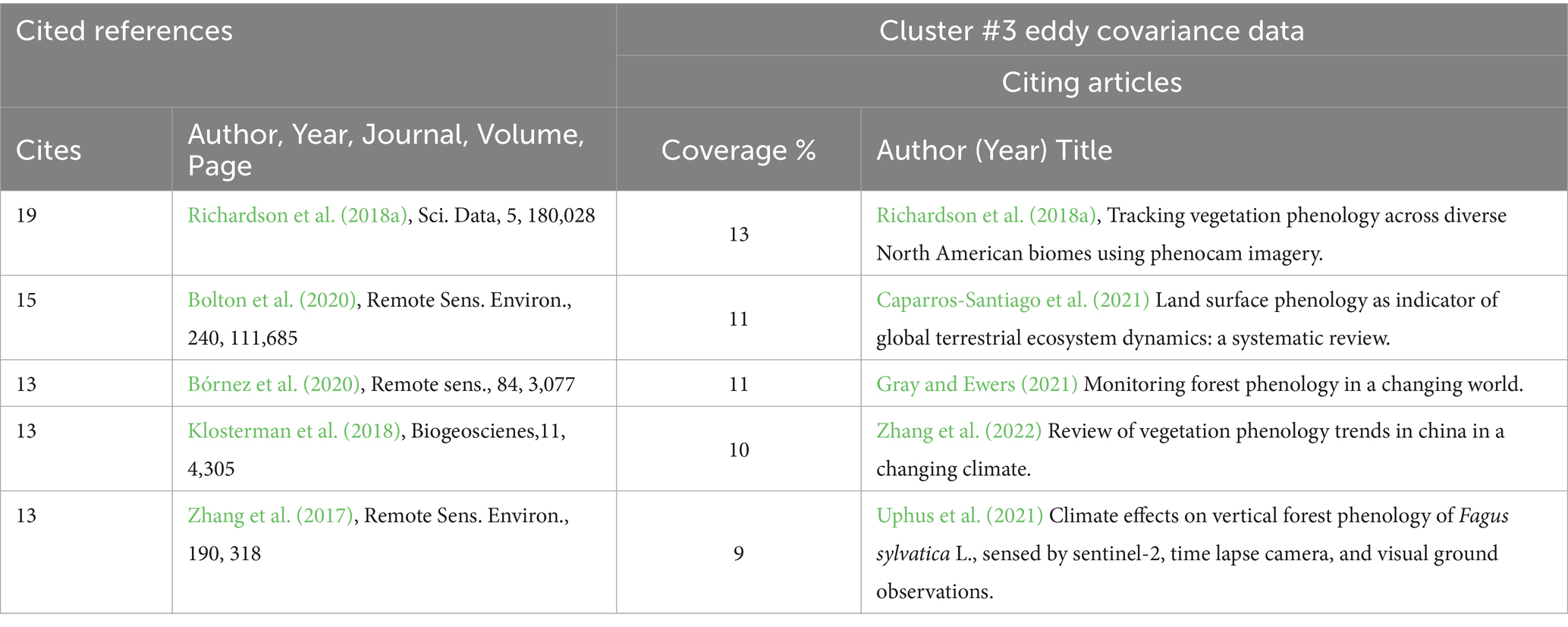Click Caparros-Santiago et al. (2021) citation link
Screen dimensions: 1568x627
1013,300
